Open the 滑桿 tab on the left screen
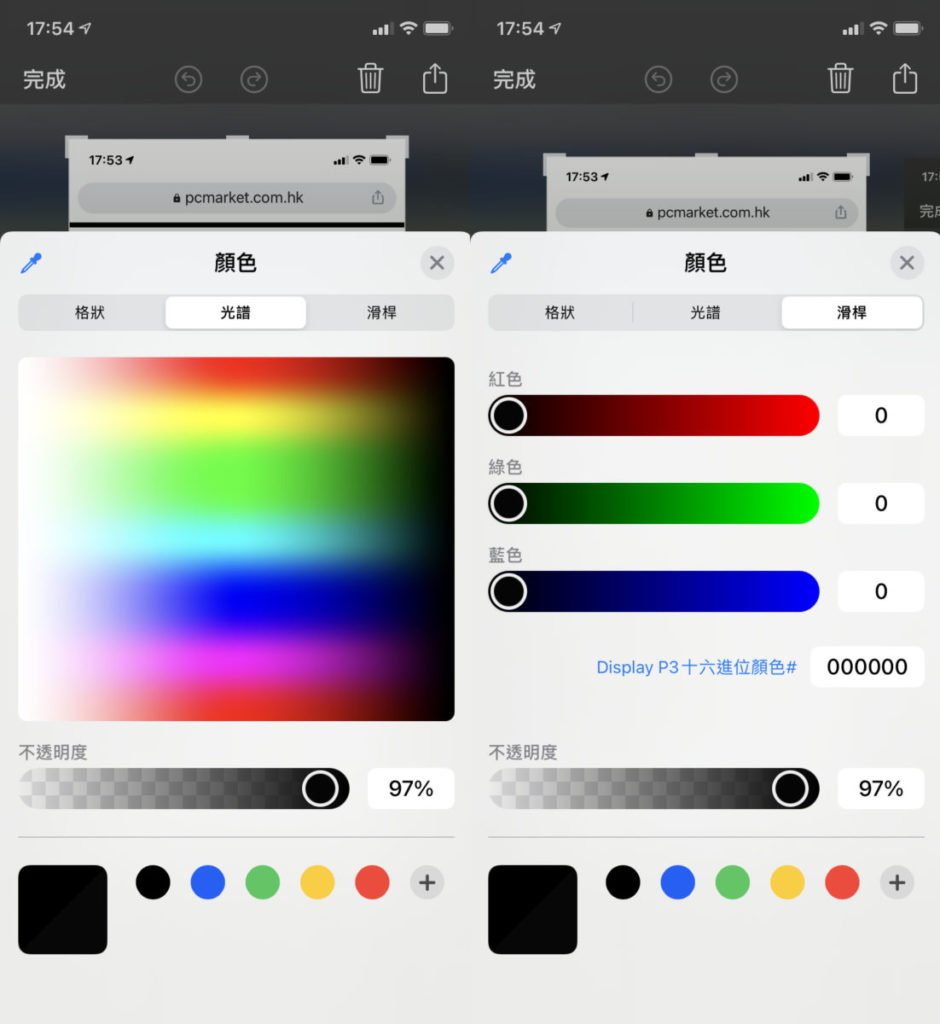The width and height of the screenshot is (940, 1024). point(381,312)
